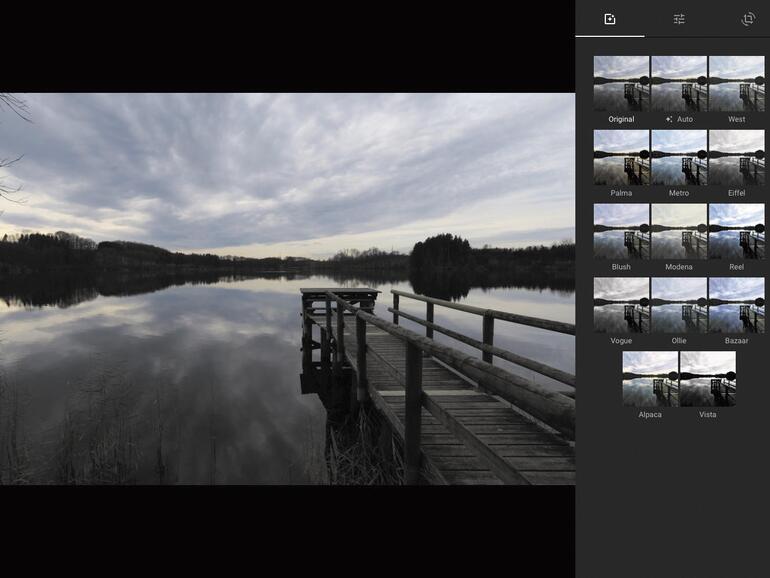Viewport: 770px width, 578px height.
Task: Switch to the basic adjustments sliders tab
Action: tap(679, 19)
